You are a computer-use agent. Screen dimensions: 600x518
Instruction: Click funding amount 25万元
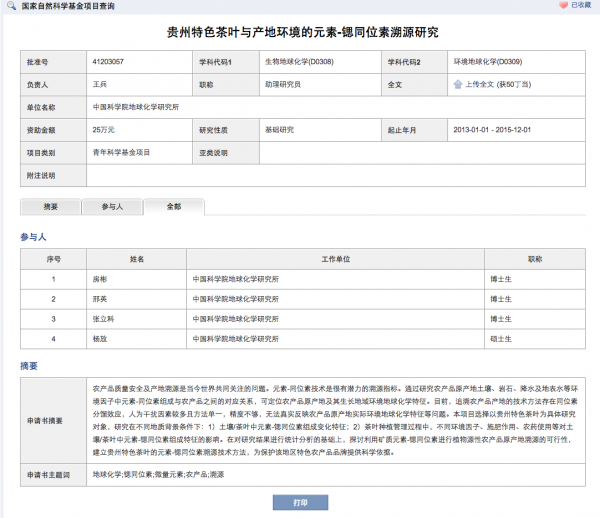103,130
